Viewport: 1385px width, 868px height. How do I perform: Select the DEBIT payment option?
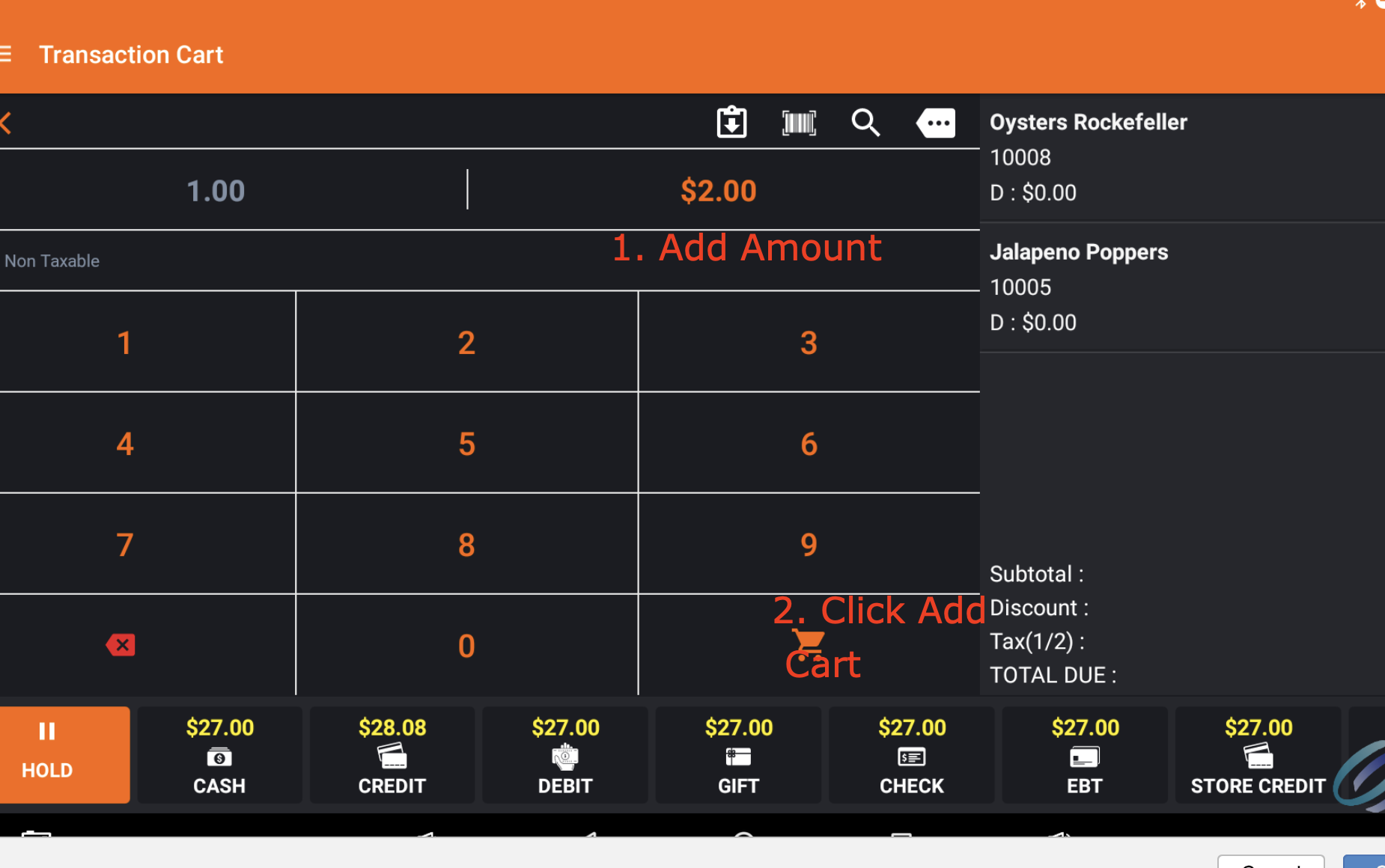tap(565, 754)
